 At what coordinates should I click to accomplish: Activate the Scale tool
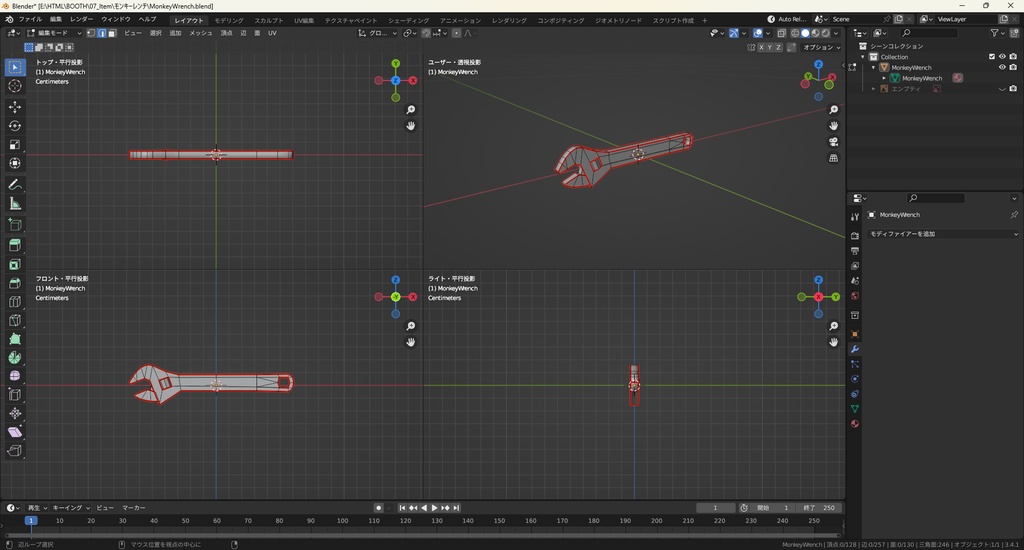pos(15,144)
